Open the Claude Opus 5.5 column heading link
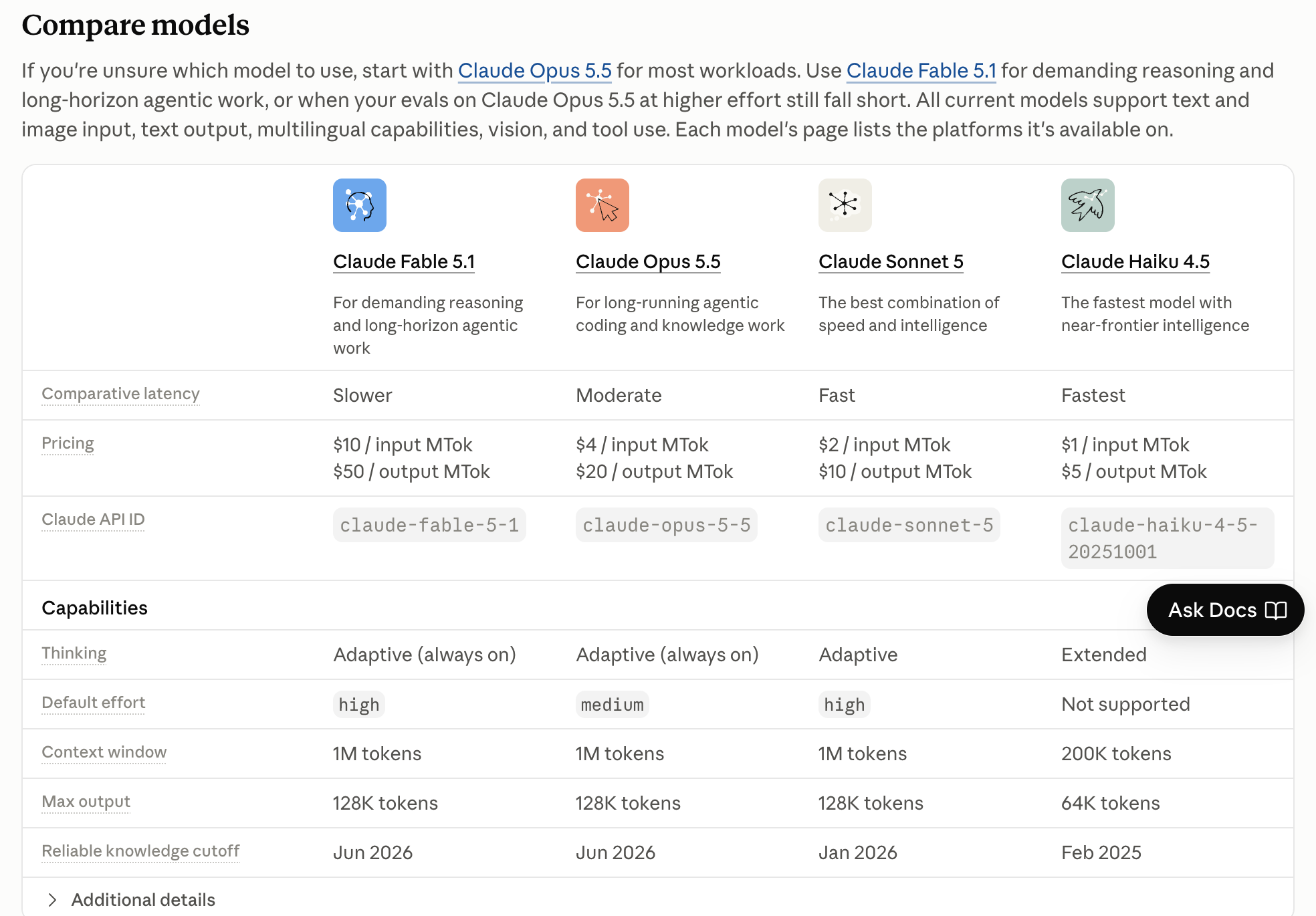The image size is (1316, 916). [648, 261]
